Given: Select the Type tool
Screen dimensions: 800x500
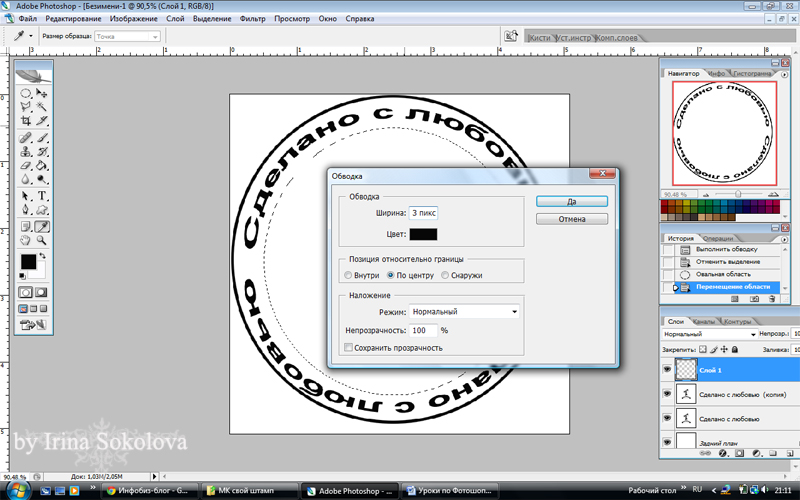Looking at the screenshot, I should click(42, 196).
